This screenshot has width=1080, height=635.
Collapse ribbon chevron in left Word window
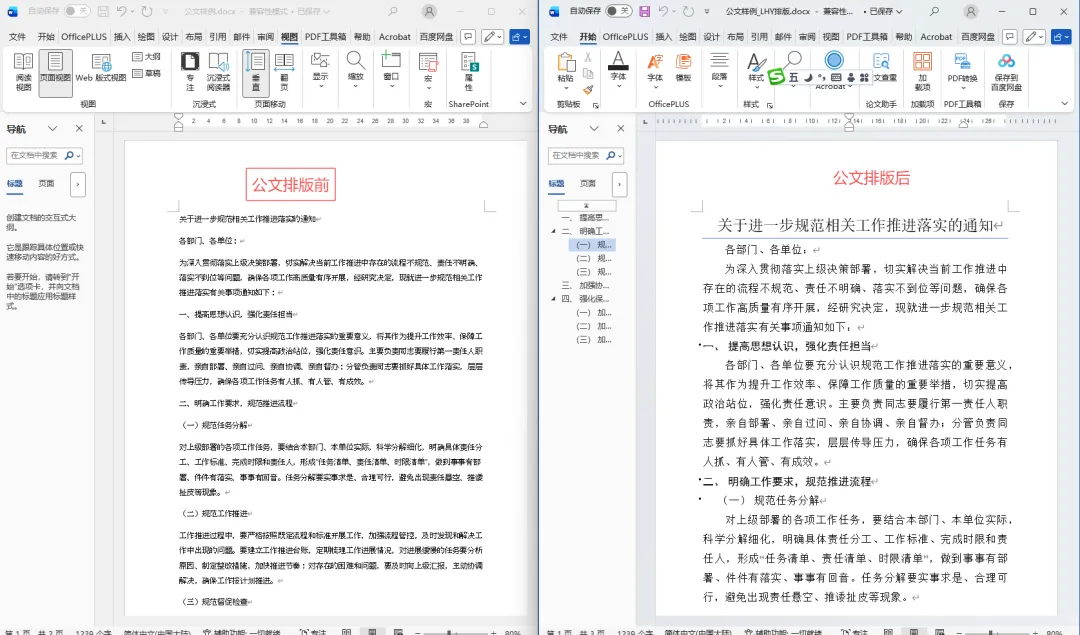(x=523, y=103)
